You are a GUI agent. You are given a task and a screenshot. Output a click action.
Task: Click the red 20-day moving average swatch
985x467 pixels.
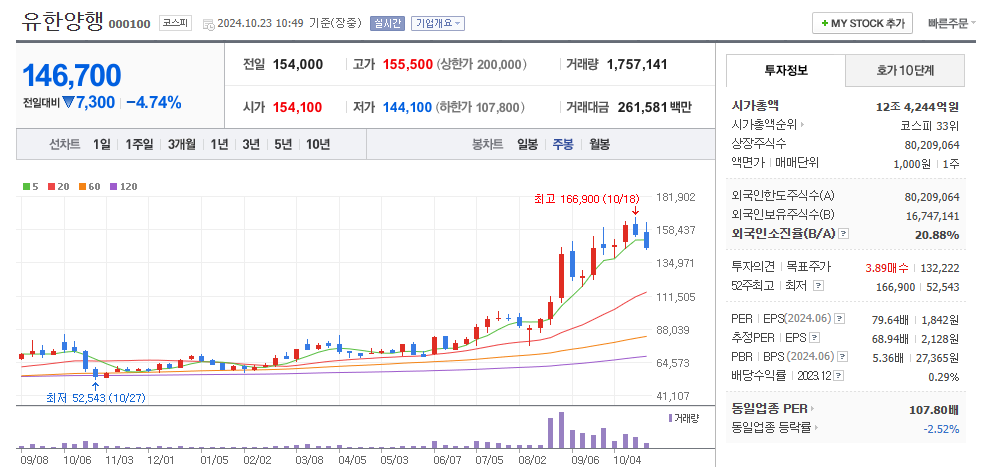pyautogui.click(x=51, y=187)
